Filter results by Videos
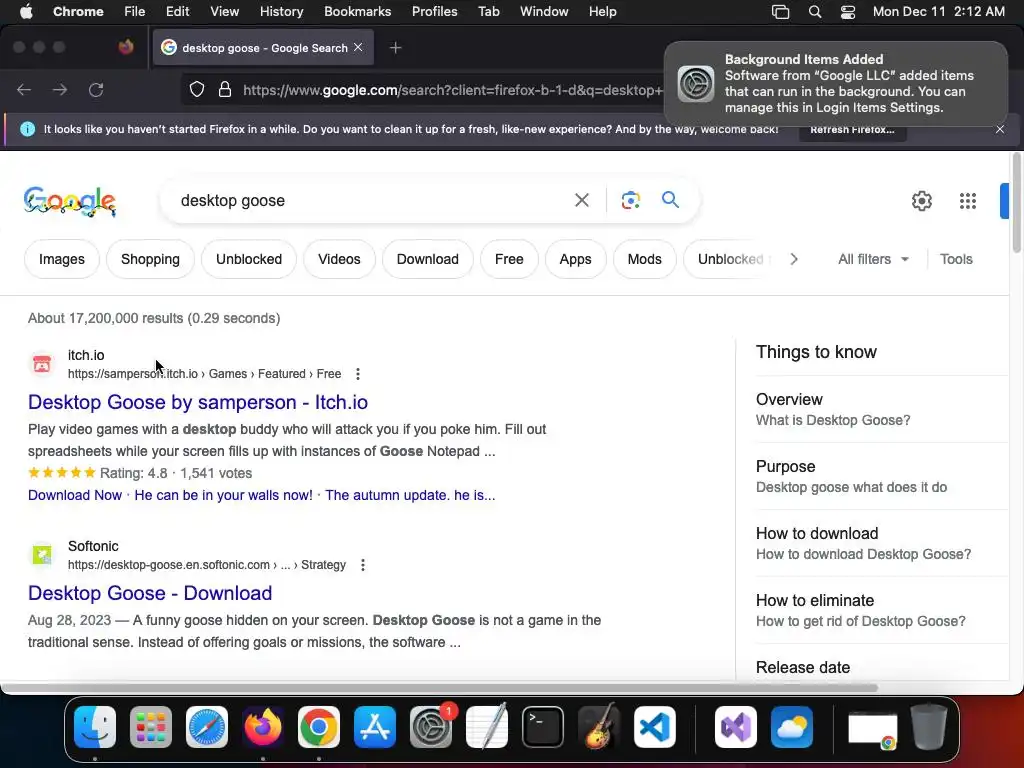1024x768 pixels. 339,259
